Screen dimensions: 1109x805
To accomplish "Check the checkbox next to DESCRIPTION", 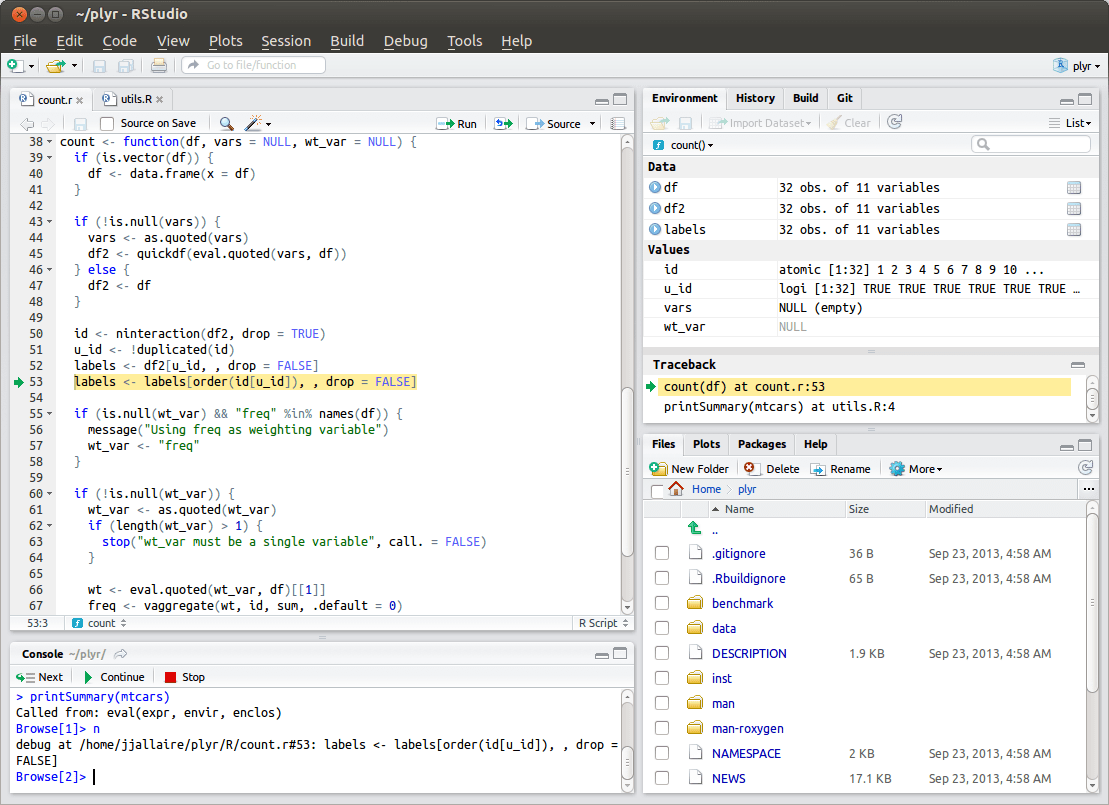I will point(662,653).
